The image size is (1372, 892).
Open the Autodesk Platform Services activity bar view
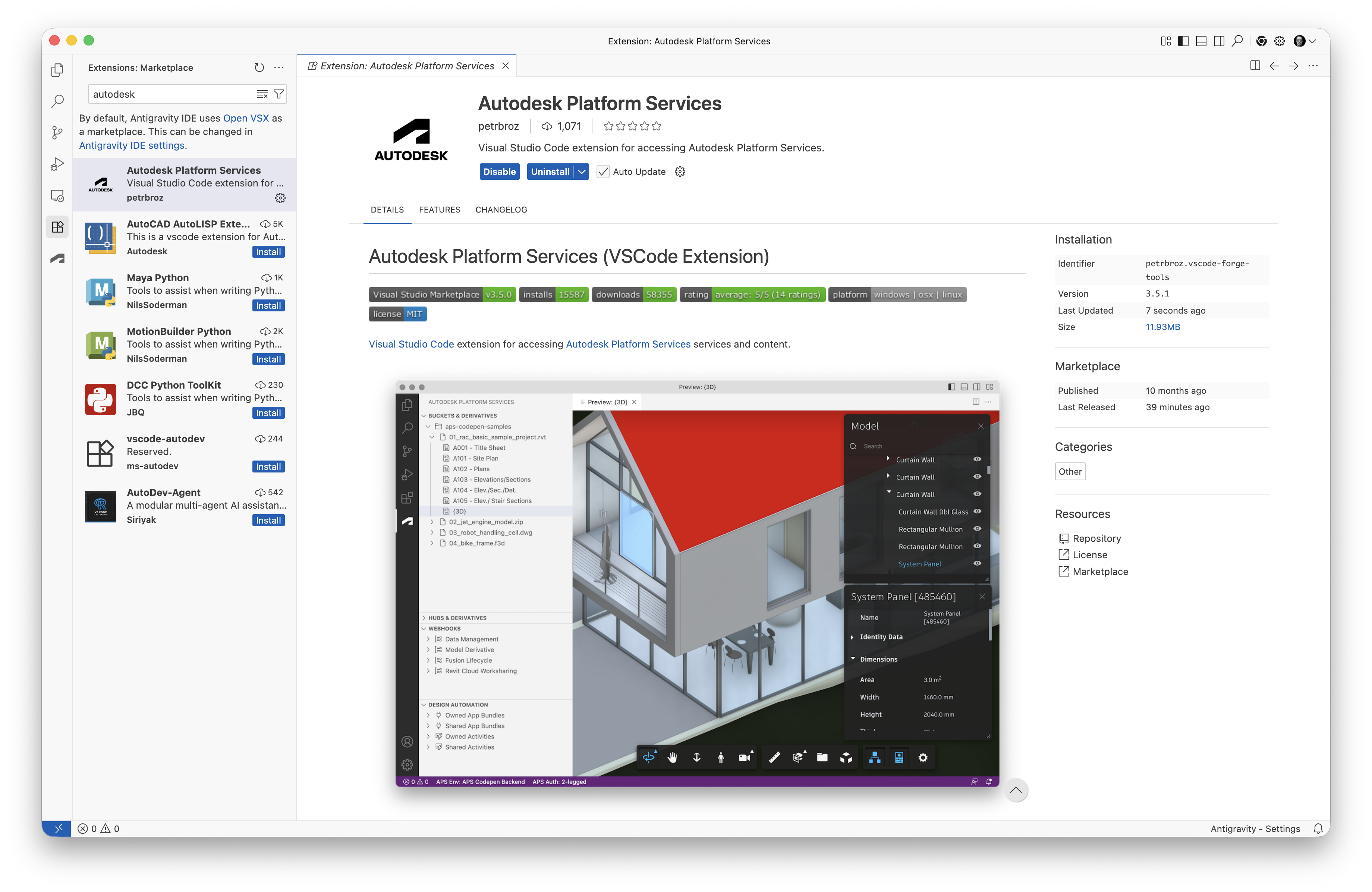tap(57, 259)
